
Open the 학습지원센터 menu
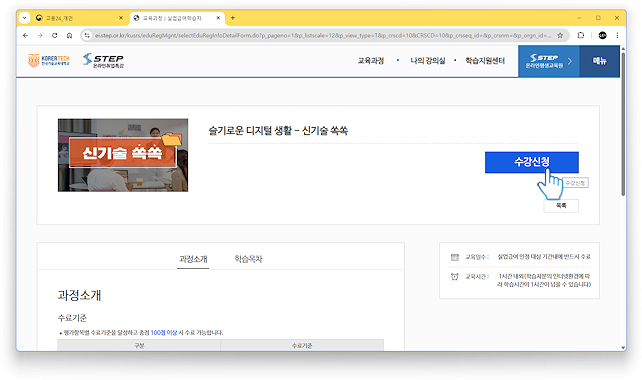click(x=485, y=61)
